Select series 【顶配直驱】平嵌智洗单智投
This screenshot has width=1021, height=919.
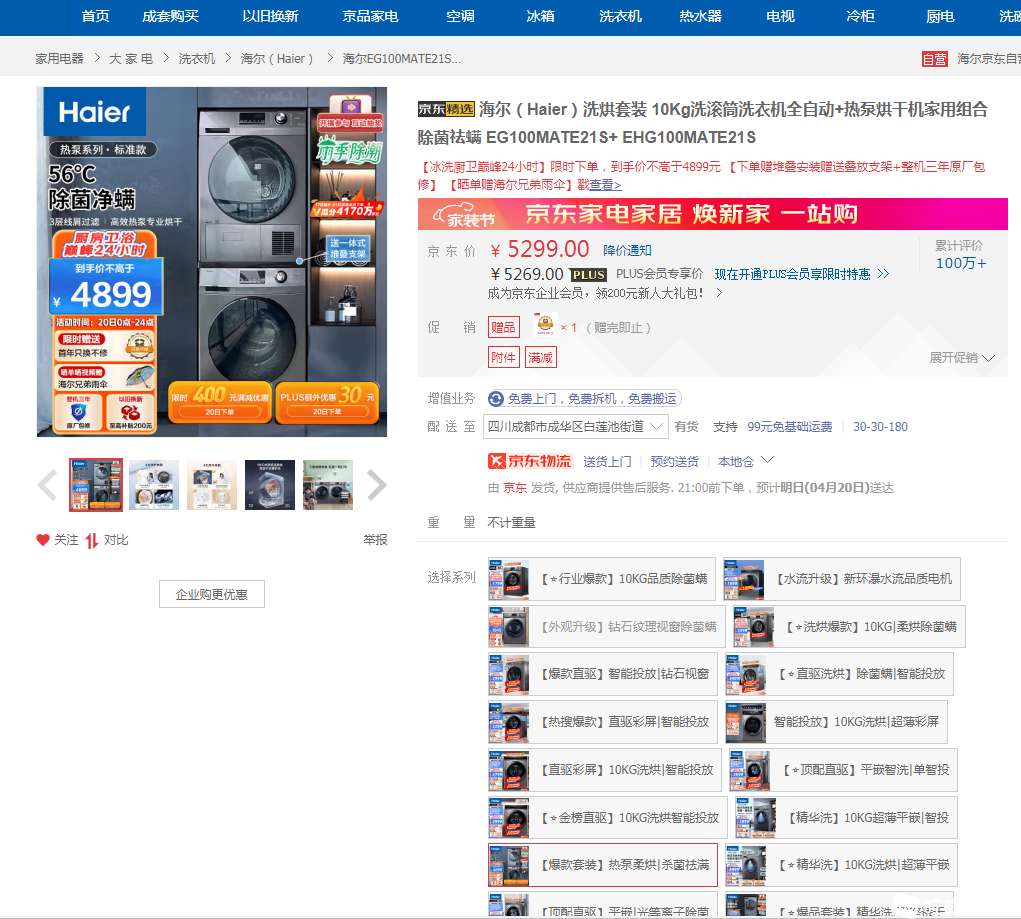tap(843, 770)
